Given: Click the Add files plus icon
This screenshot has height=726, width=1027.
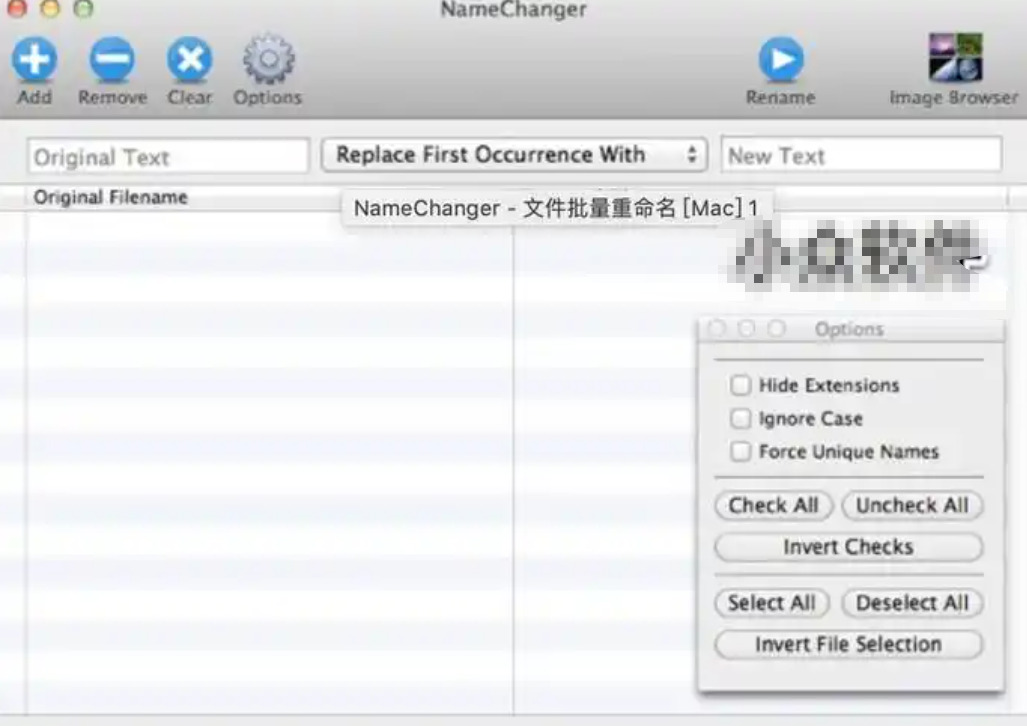Looking at the screenshot, I should (34, 60).
